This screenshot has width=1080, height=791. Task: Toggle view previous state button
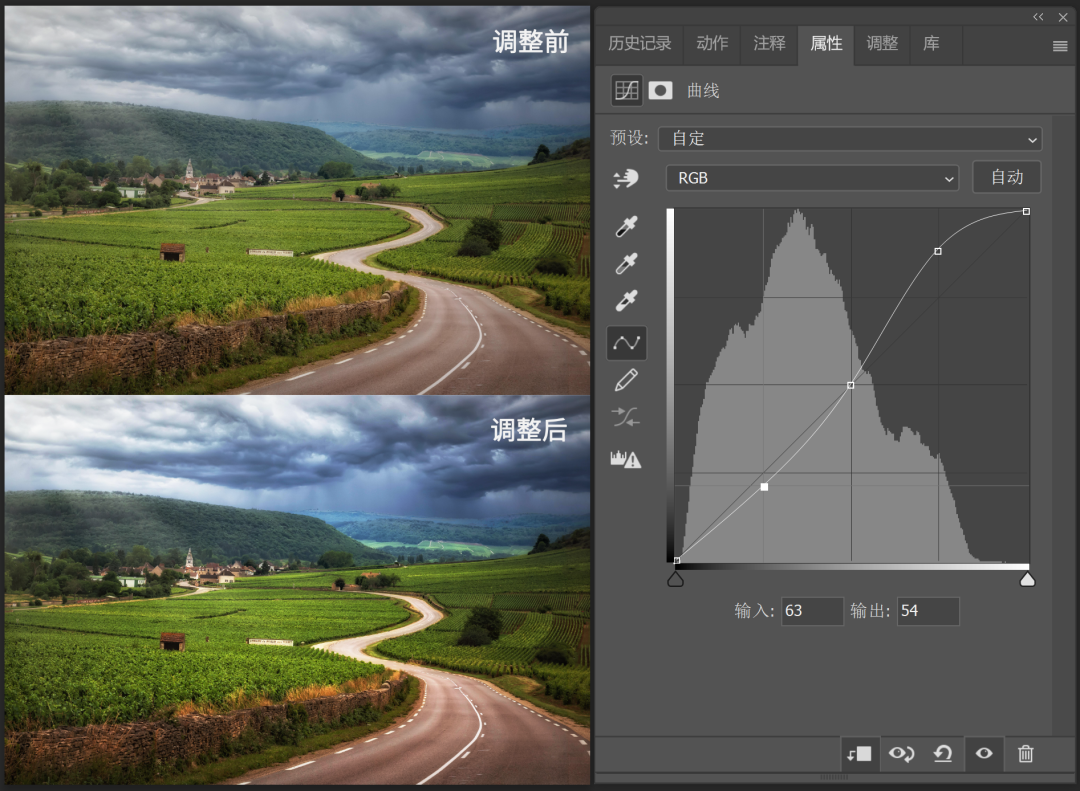pos(901,754)
